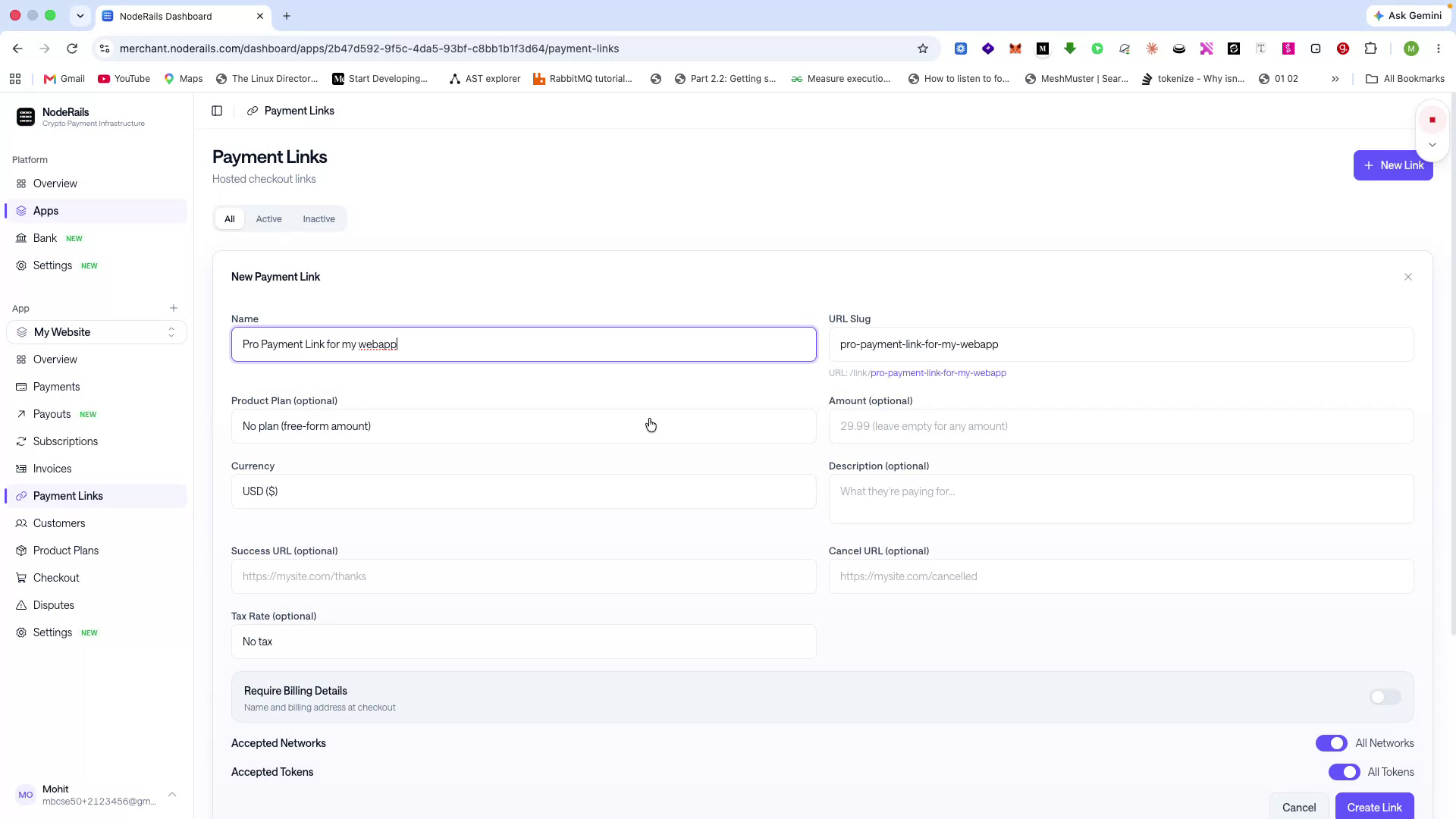Click the New Link button
The image size is (1456, 819).
tap(1393, 165)
